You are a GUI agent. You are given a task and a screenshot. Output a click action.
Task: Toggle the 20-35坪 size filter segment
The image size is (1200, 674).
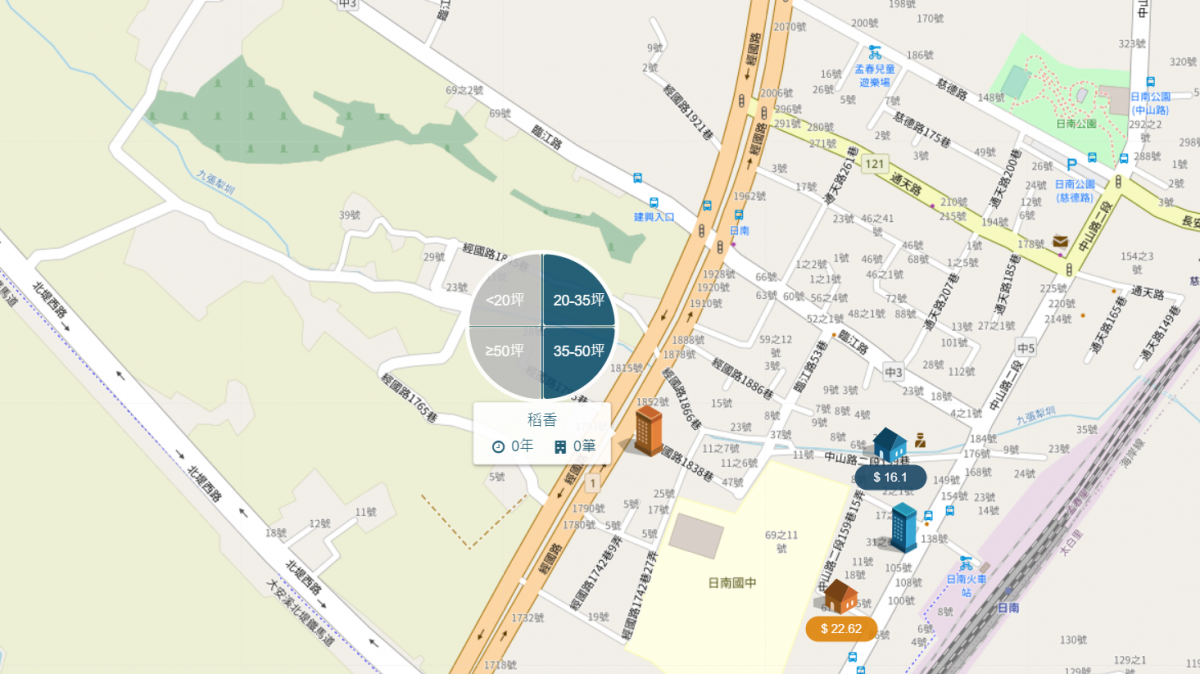coord(578,298)
